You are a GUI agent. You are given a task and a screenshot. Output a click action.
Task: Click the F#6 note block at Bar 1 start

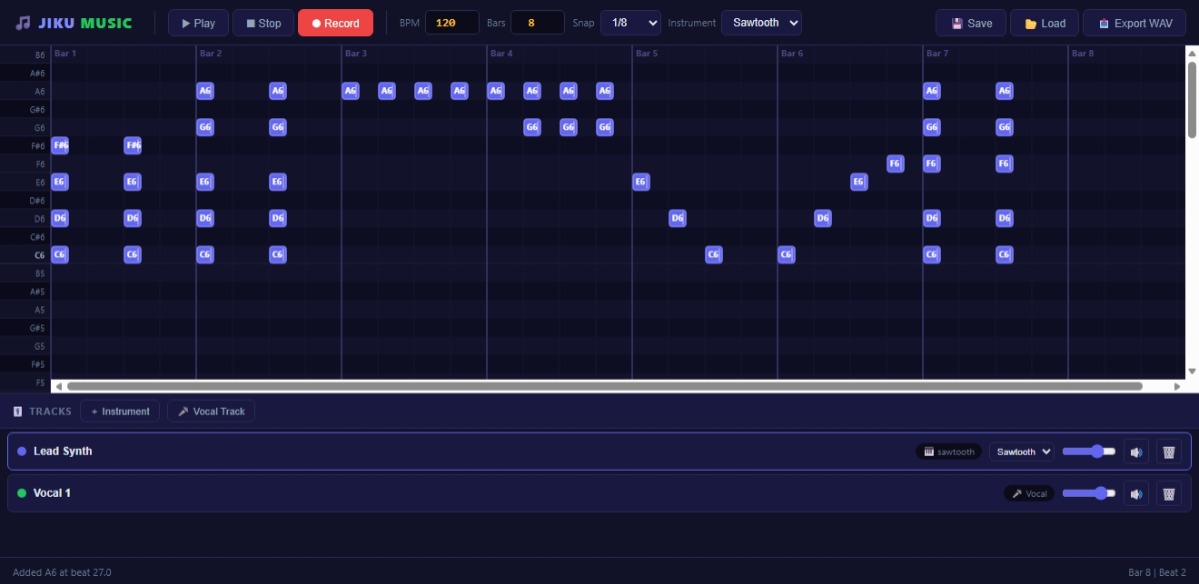click(x=60, y=146)
